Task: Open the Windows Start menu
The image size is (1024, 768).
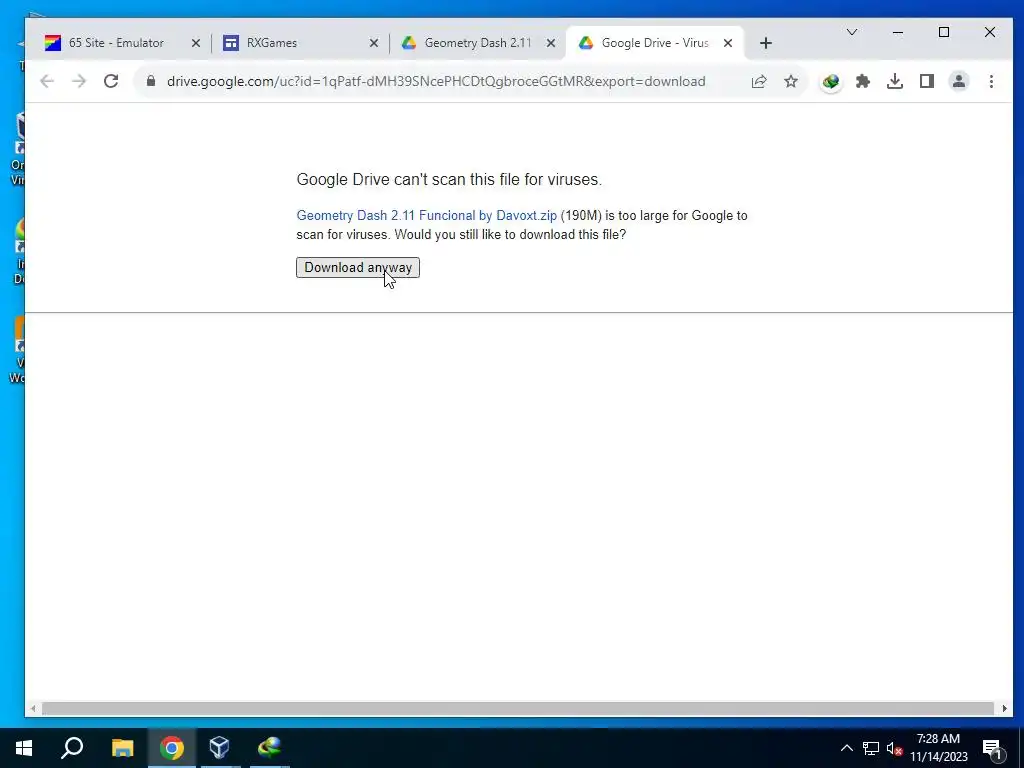Action: pos(24,748)
